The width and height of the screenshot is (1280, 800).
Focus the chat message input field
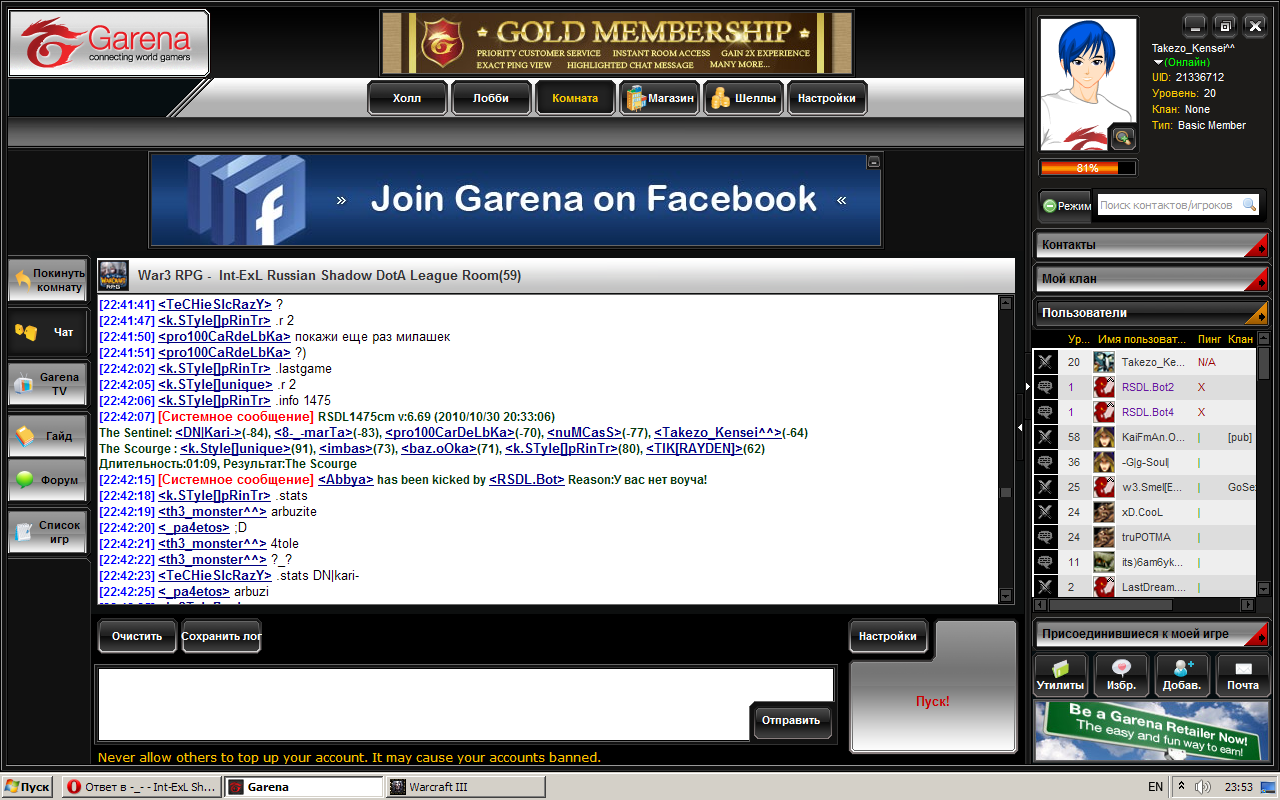click(x=424, y=704)
